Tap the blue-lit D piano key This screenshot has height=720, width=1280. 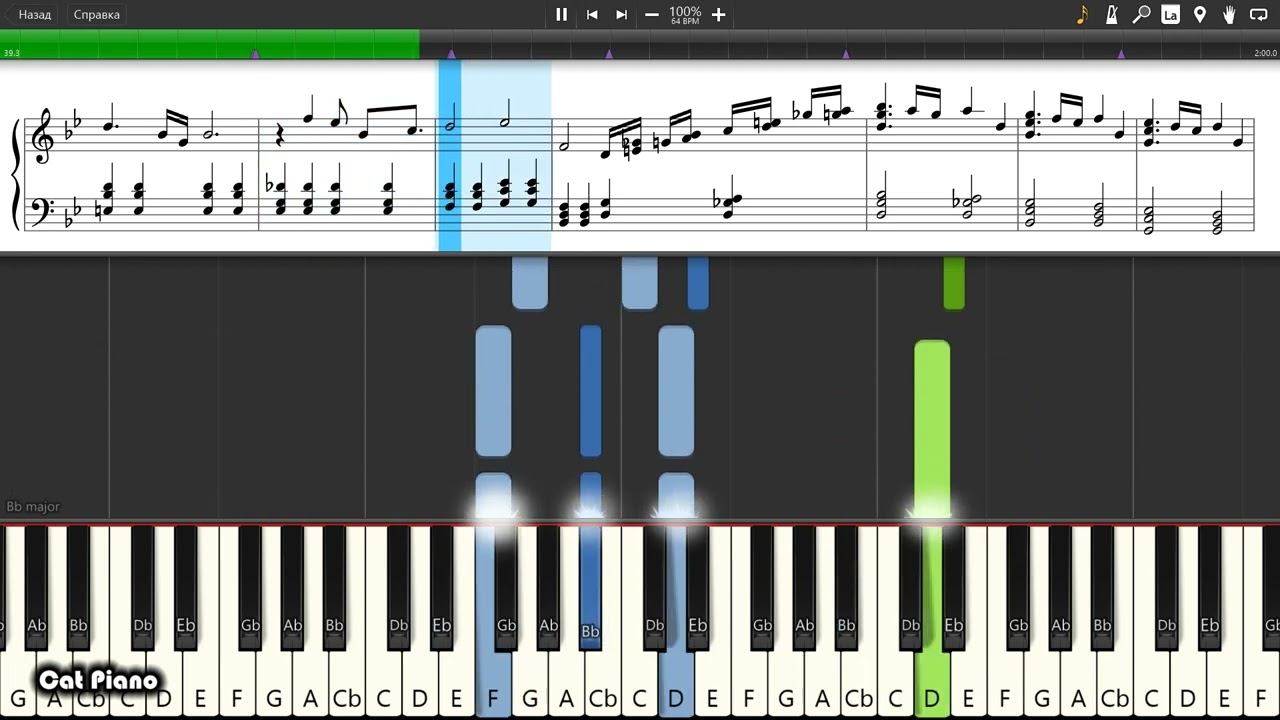pos(676,685)
